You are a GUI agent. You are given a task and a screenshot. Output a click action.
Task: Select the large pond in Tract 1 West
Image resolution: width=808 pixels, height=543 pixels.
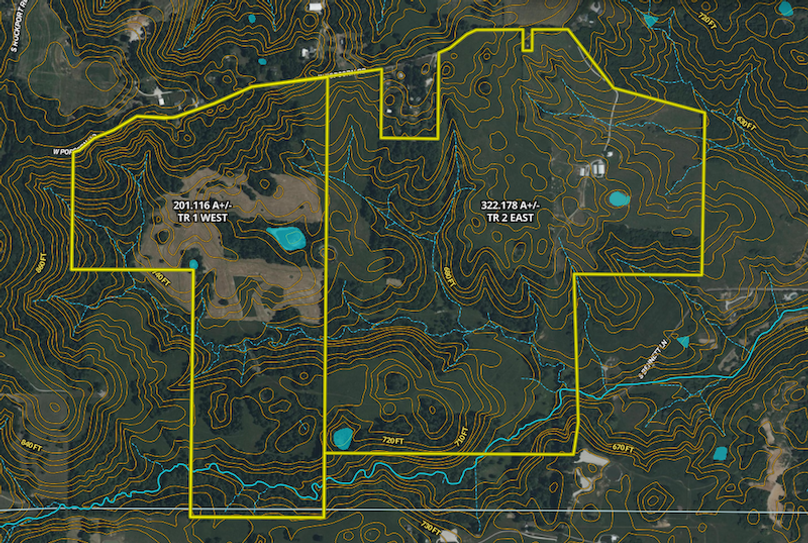coord(287,238)
